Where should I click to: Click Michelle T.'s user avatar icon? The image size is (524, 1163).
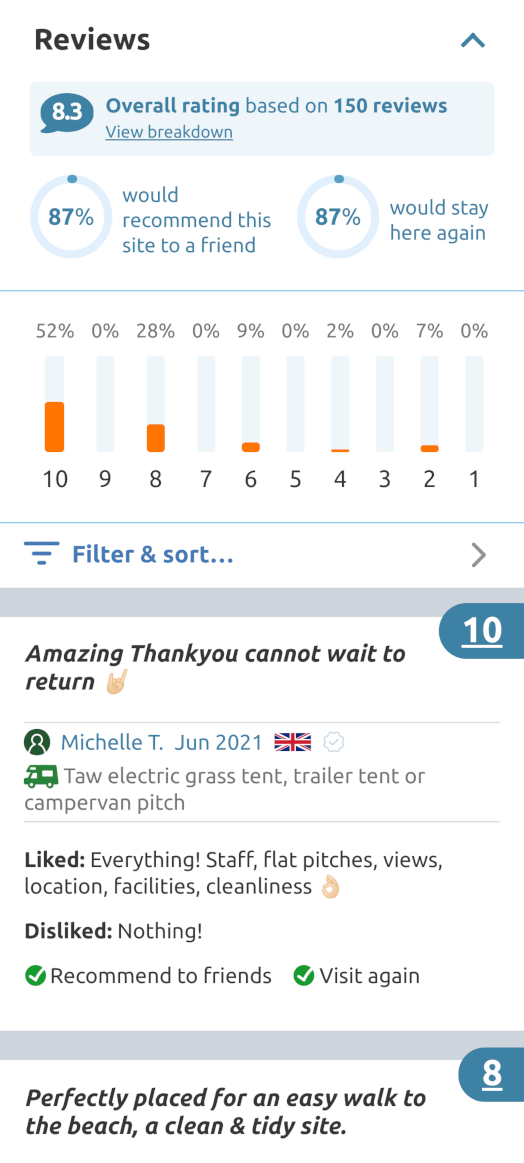[37, 742]
